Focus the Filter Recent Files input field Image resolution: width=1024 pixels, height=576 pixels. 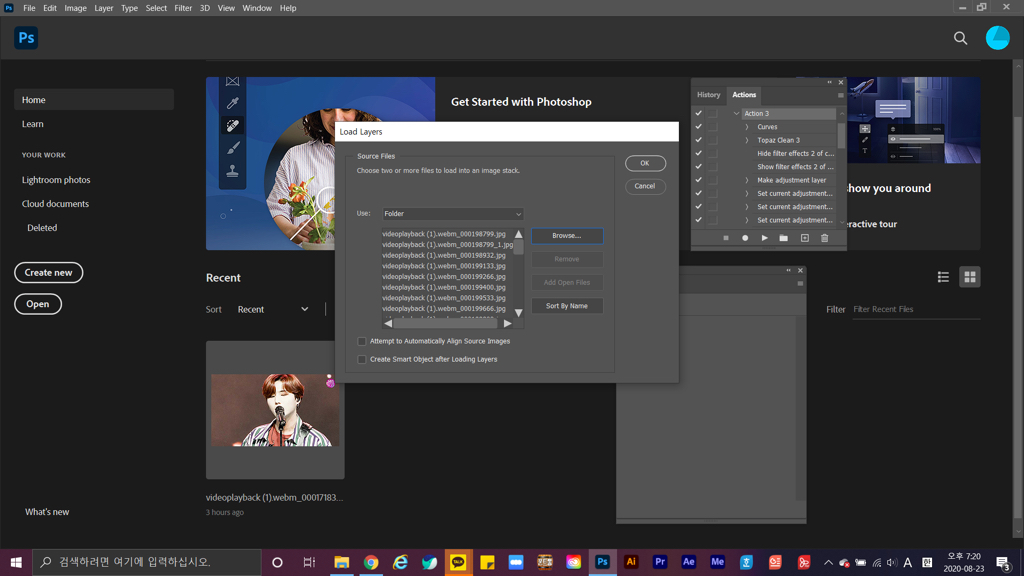click(916, 310)
